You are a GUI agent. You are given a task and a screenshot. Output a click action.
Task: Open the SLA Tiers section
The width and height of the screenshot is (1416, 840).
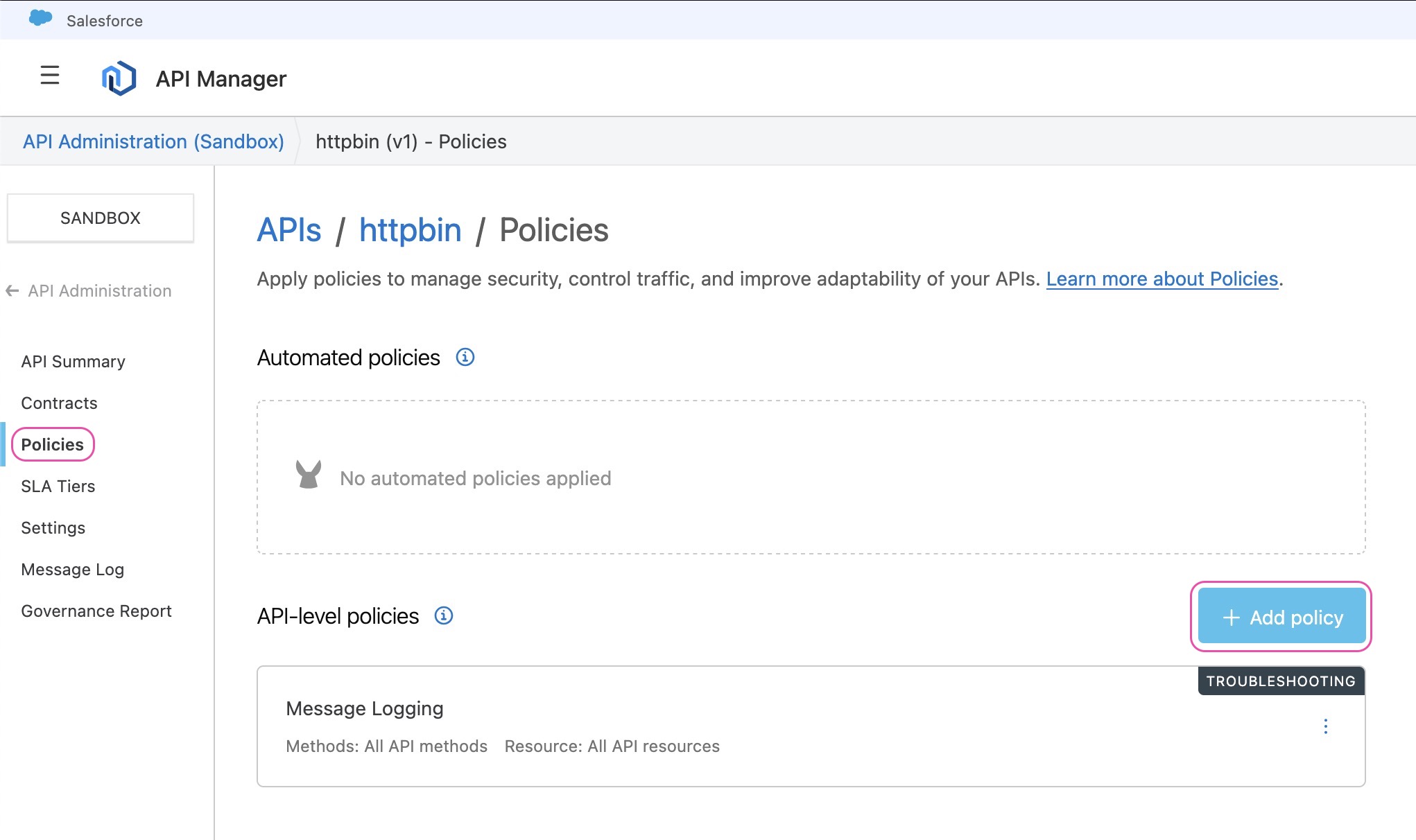pyautogui.click(x=58, y=486)
